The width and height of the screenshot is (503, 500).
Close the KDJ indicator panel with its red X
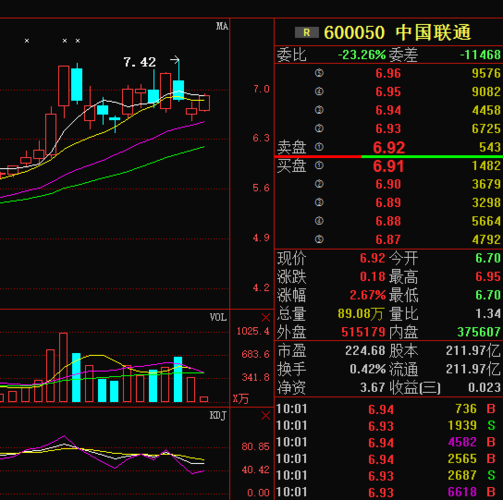pos(266,415)
